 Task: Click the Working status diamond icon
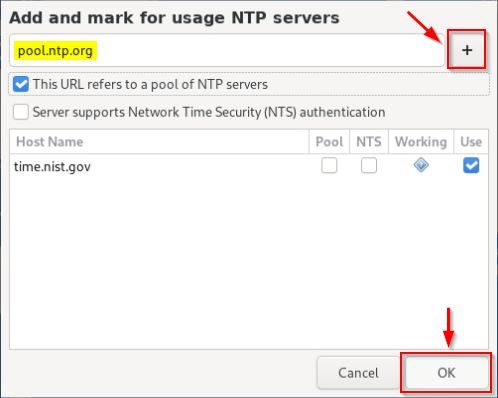(421, 165)
